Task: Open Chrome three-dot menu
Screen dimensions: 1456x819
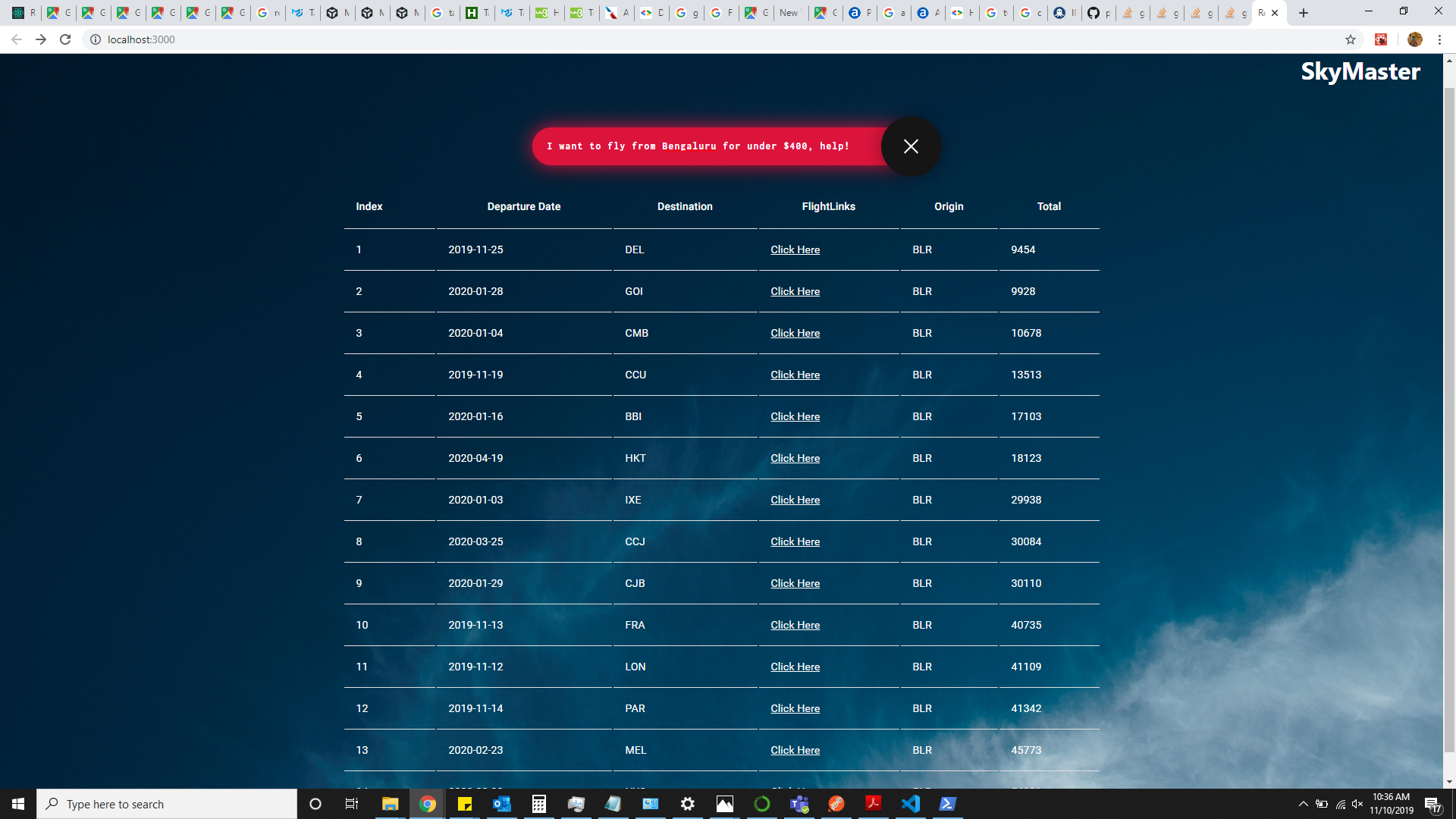Action: coord(1439,39)
